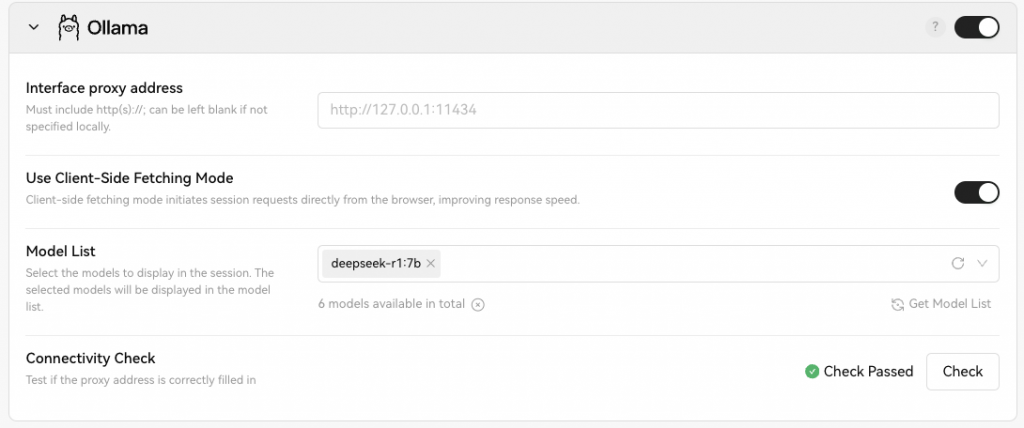Open the Model List selection box
1024x428 pixels.
pyautogui.click(x=690, y=264)
